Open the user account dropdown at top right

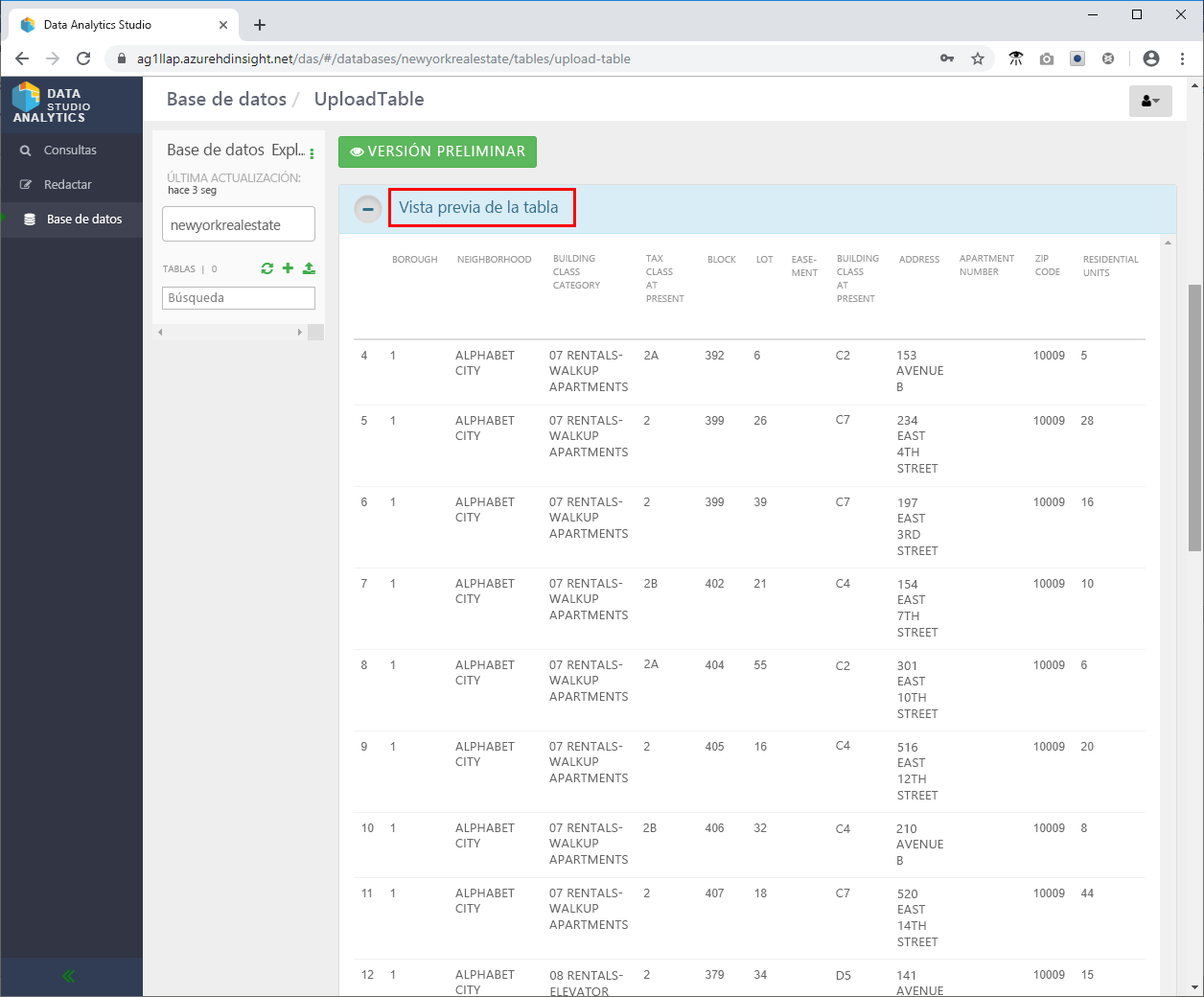(1150, 101)
